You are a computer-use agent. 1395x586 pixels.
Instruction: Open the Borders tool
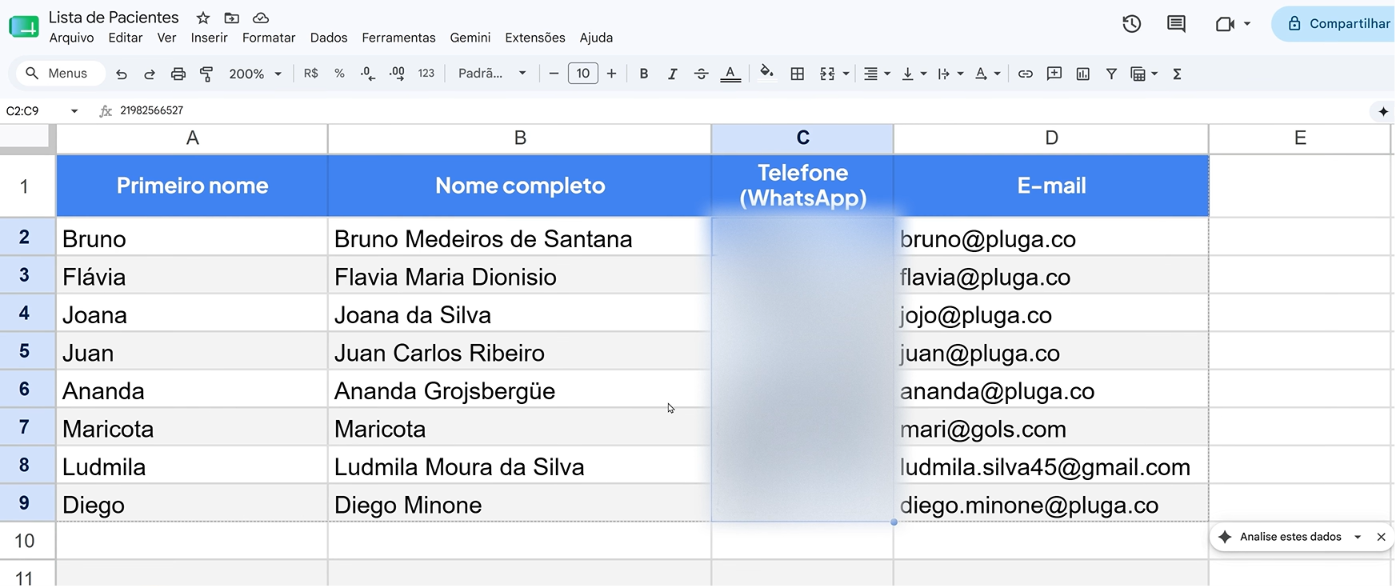[x=797, y=74]
